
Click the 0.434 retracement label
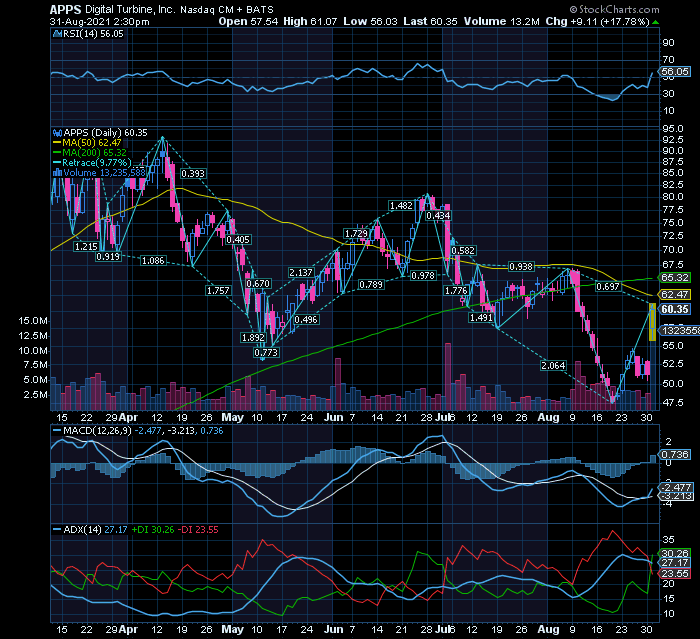[x=438, y=216]
